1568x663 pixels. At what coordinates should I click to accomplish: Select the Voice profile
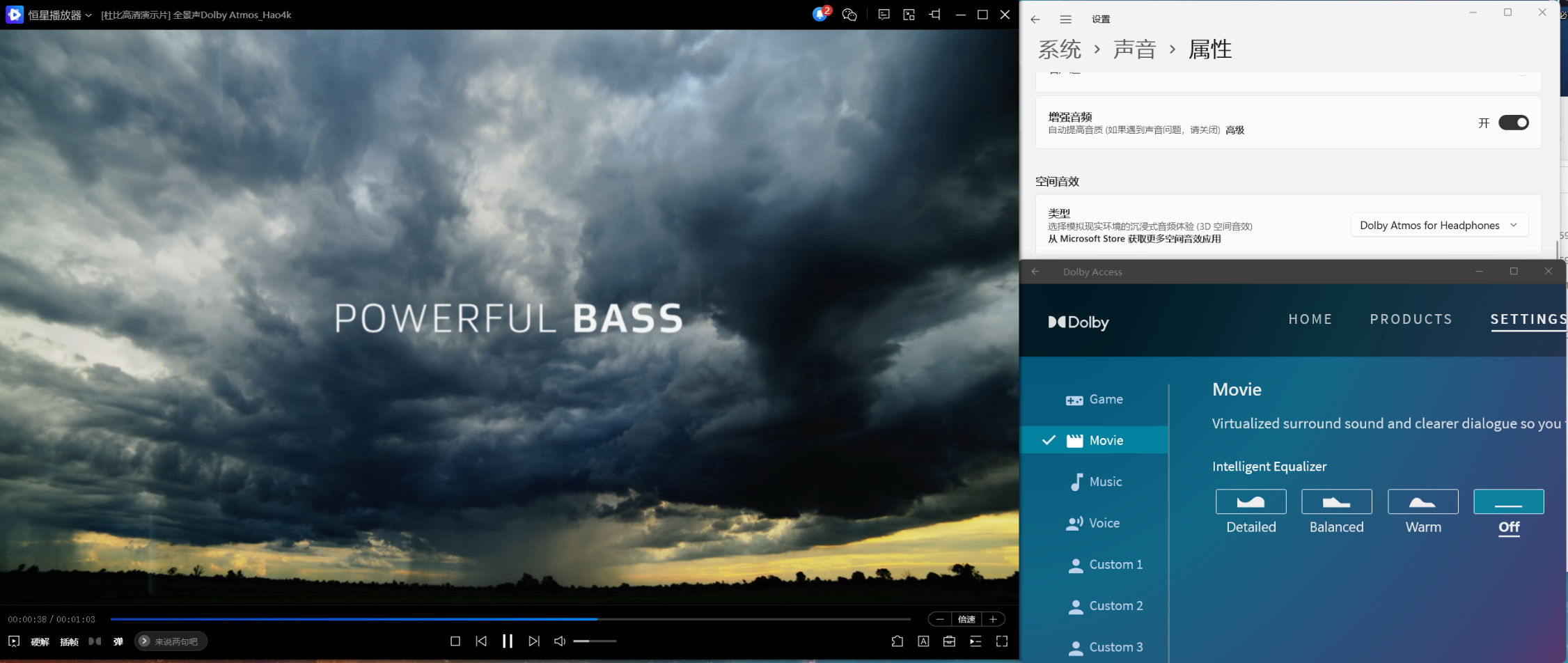[x=1095, y=523]
